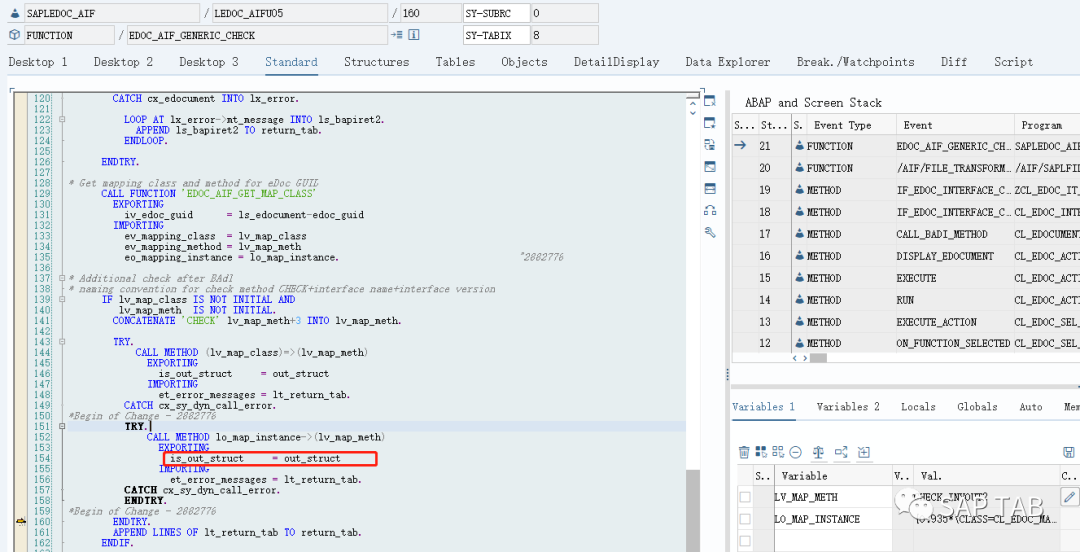Click the SY-SUBRC field
The height and width of the screenshot is (552, 1080).
point(499,13)
